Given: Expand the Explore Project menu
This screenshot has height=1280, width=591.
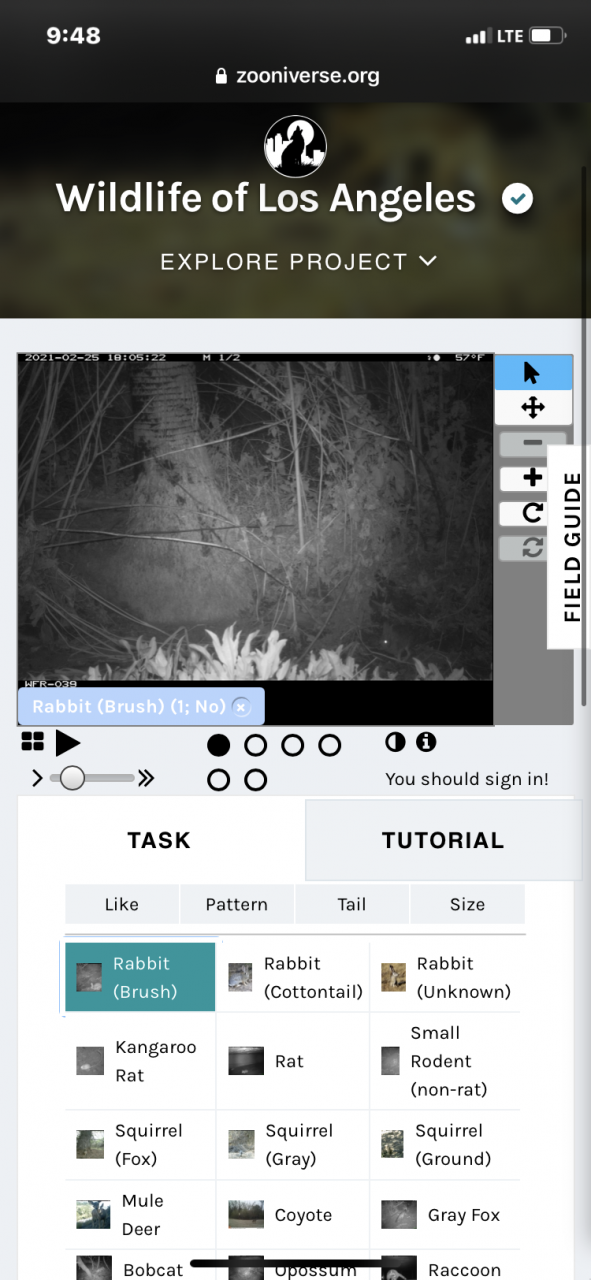Looking at the screenshot, I should [298, 262].
